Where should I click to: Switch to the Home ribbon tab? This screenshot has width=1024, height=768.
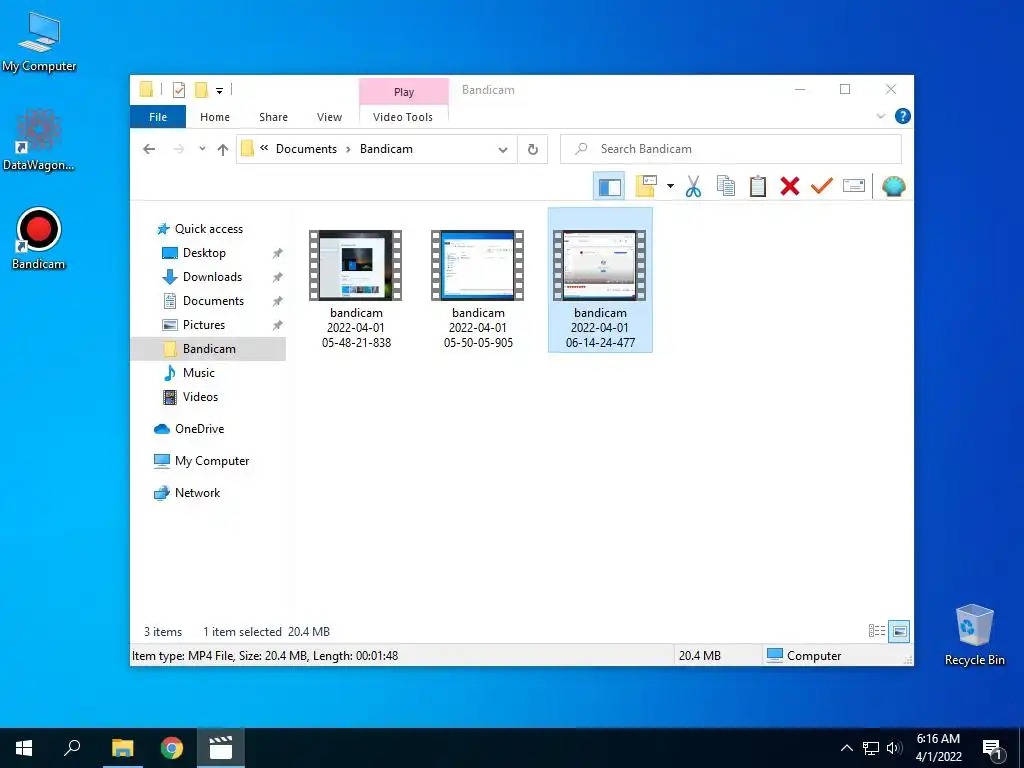click(215, 117)
